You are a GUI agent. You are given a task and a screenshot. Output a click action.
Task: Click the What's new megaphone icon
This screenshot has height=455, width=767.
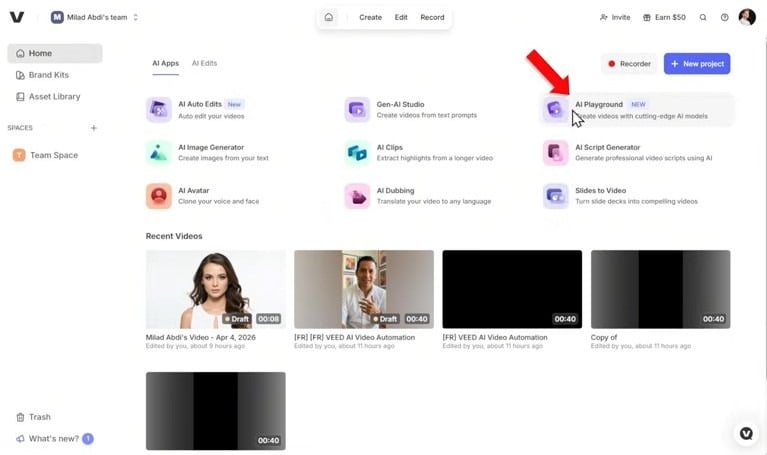[x=20, y=438]
